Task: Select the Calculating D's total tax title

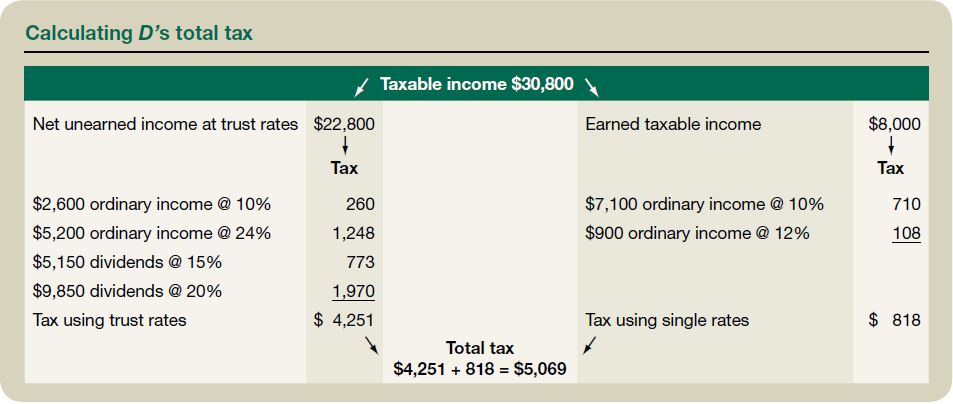Action: [x=139, y=32]
